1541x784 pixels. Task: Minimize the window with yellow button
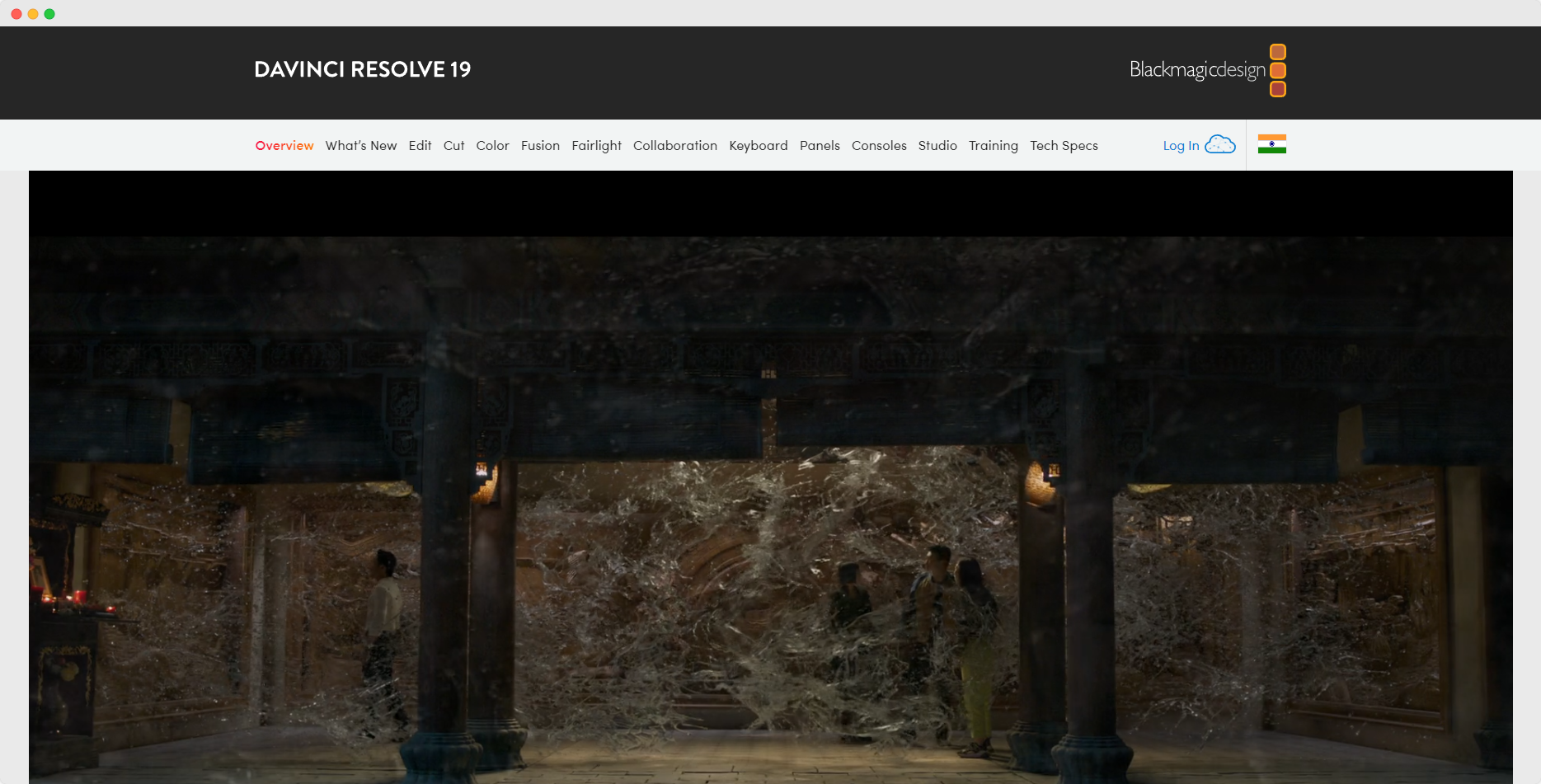pyautogui.click(x=33, y=14)
